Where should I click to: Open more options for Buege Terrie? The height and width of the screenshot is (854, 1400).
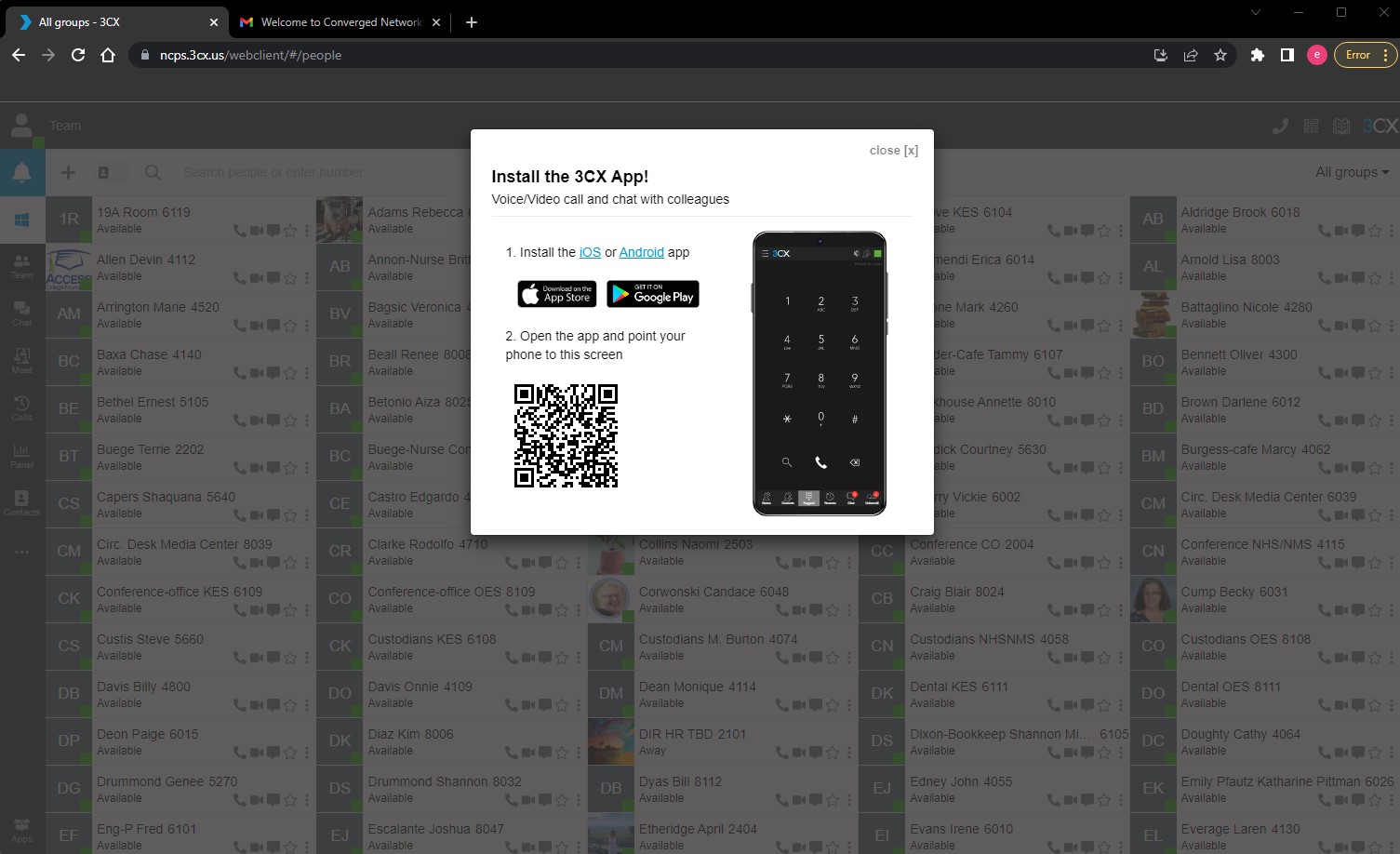(x=307, y=468)
